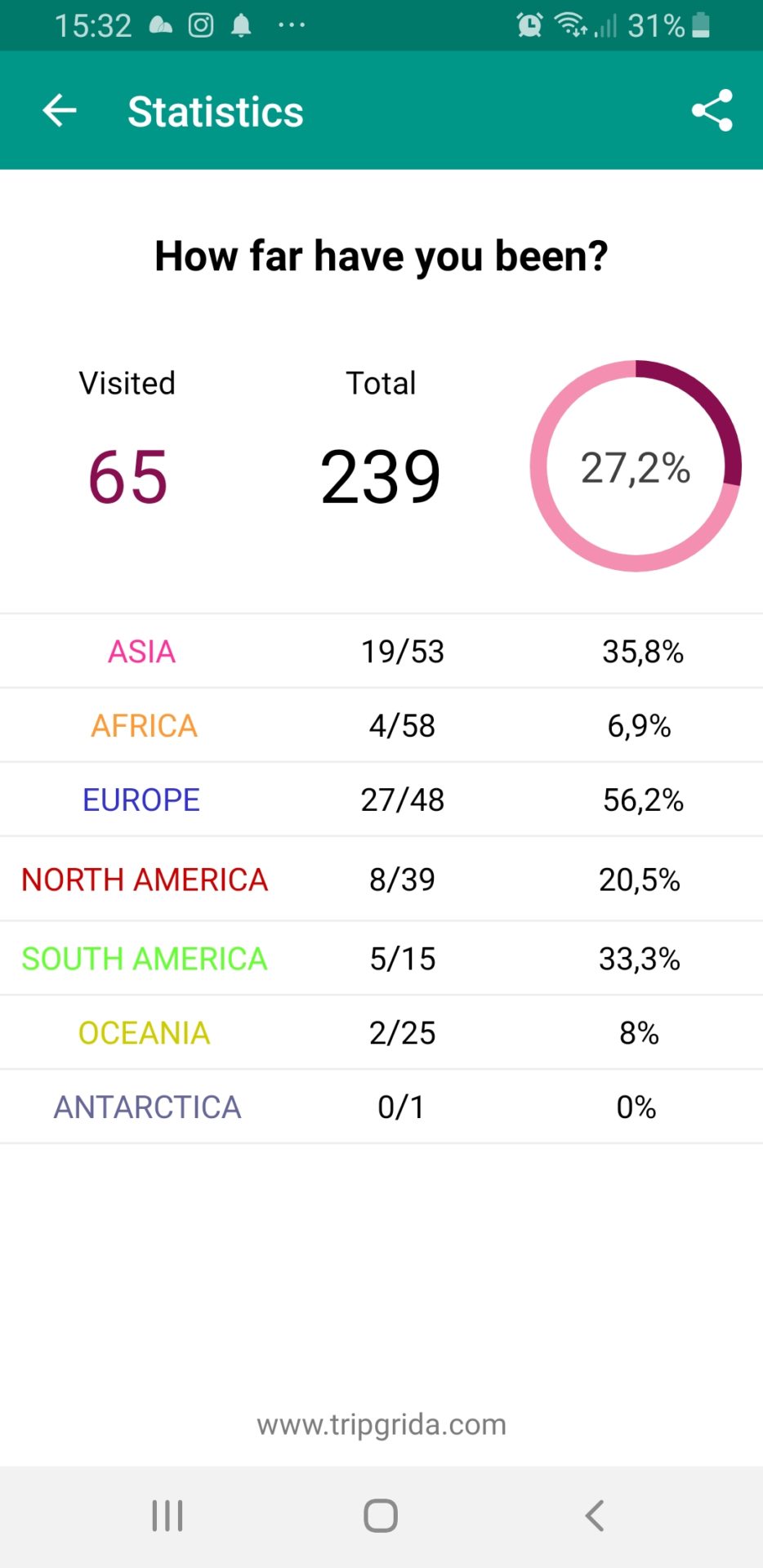The width and height of the screenshot is (763, 1568).
Task: Open the EUROPE continent row
Action: pyautogui.click(x=141, y=800)
